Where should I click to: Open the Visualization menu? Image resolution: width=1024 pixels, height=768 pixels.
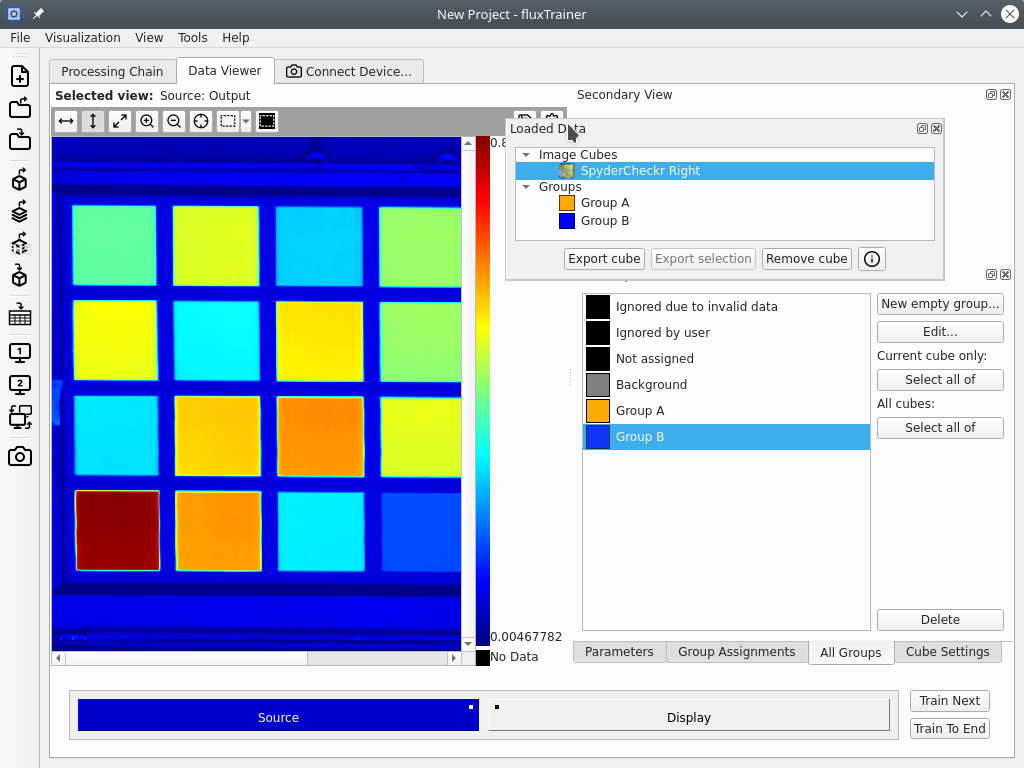pos(82,38)
